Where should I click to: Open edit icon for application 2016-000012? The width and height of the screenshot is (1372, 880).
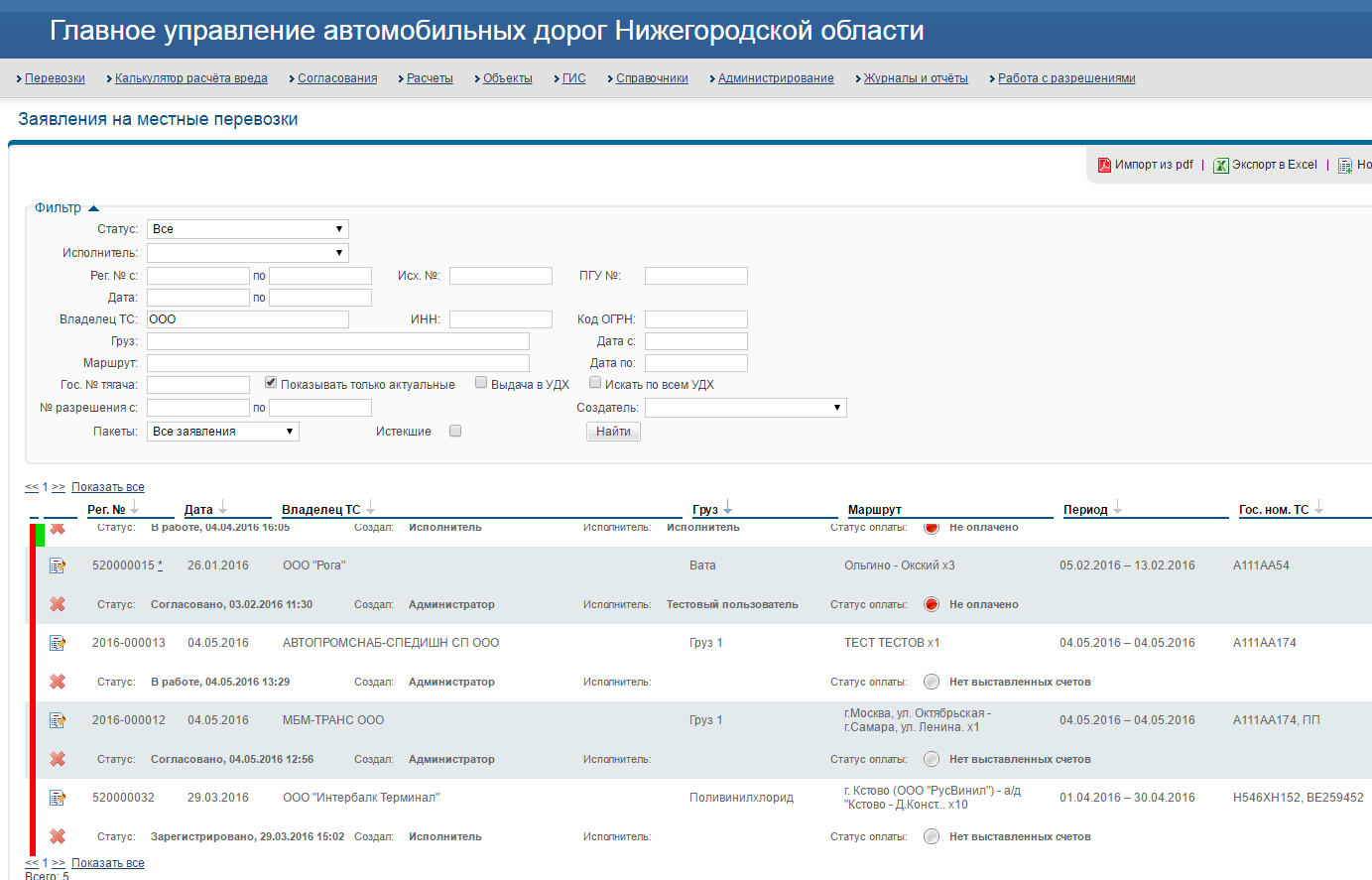(58, 720)
